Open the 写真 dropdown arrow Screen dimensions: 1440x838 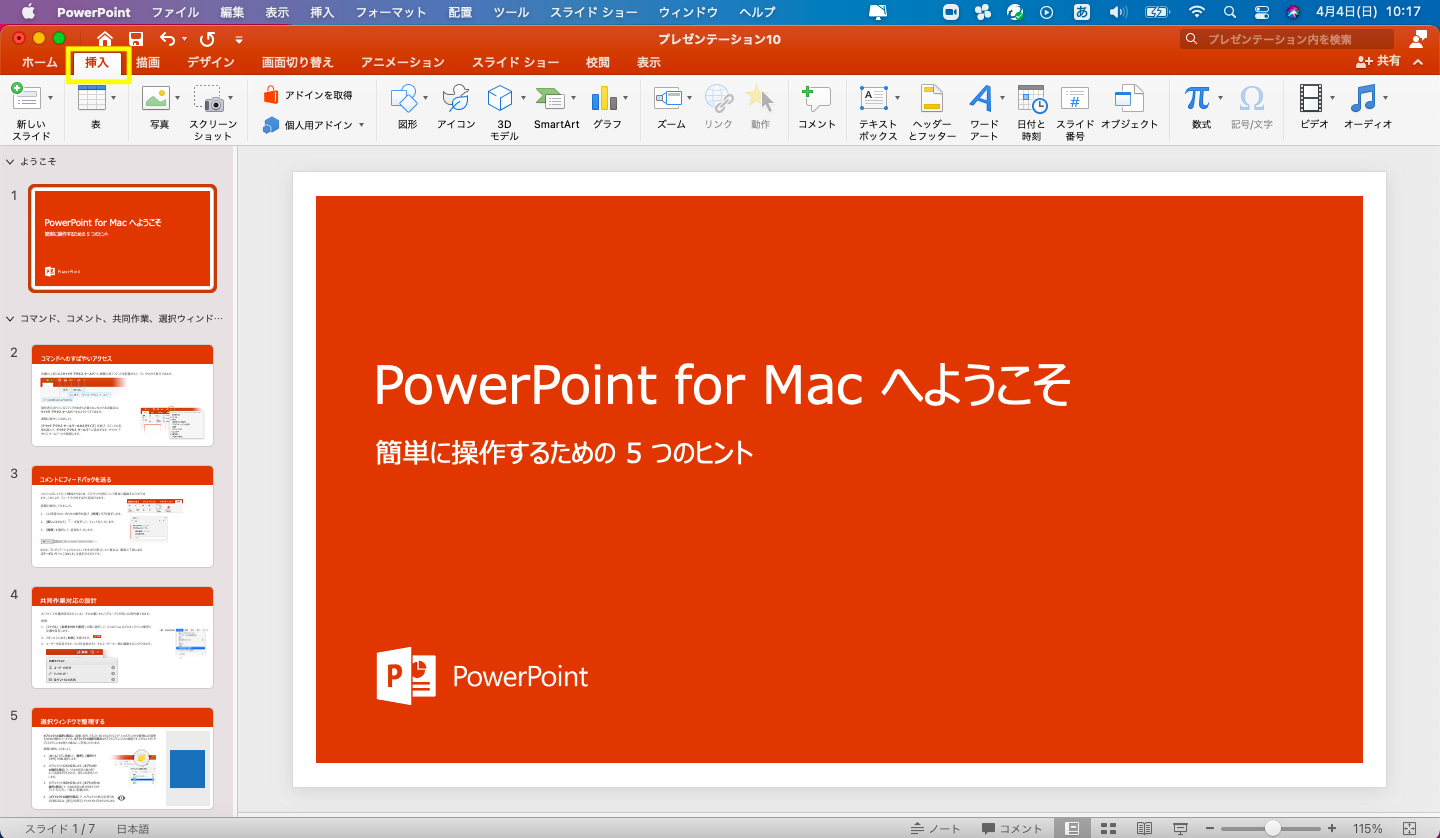[177, 98]
